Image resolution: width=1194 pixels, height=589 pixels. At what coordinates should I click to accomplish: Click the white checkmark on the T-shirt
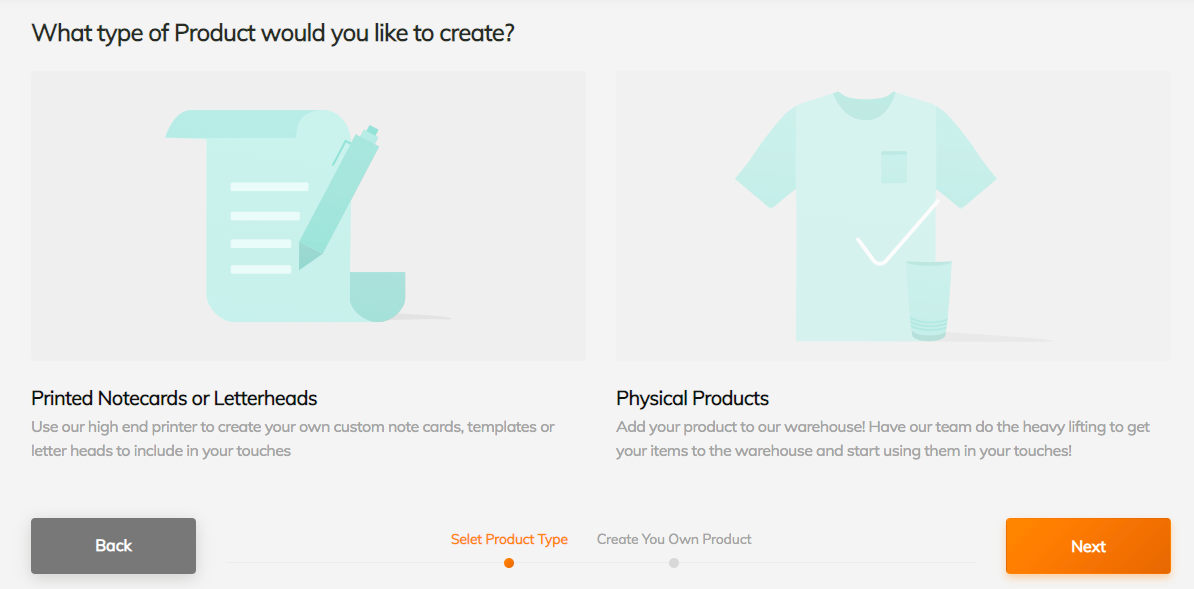point(897,233)
